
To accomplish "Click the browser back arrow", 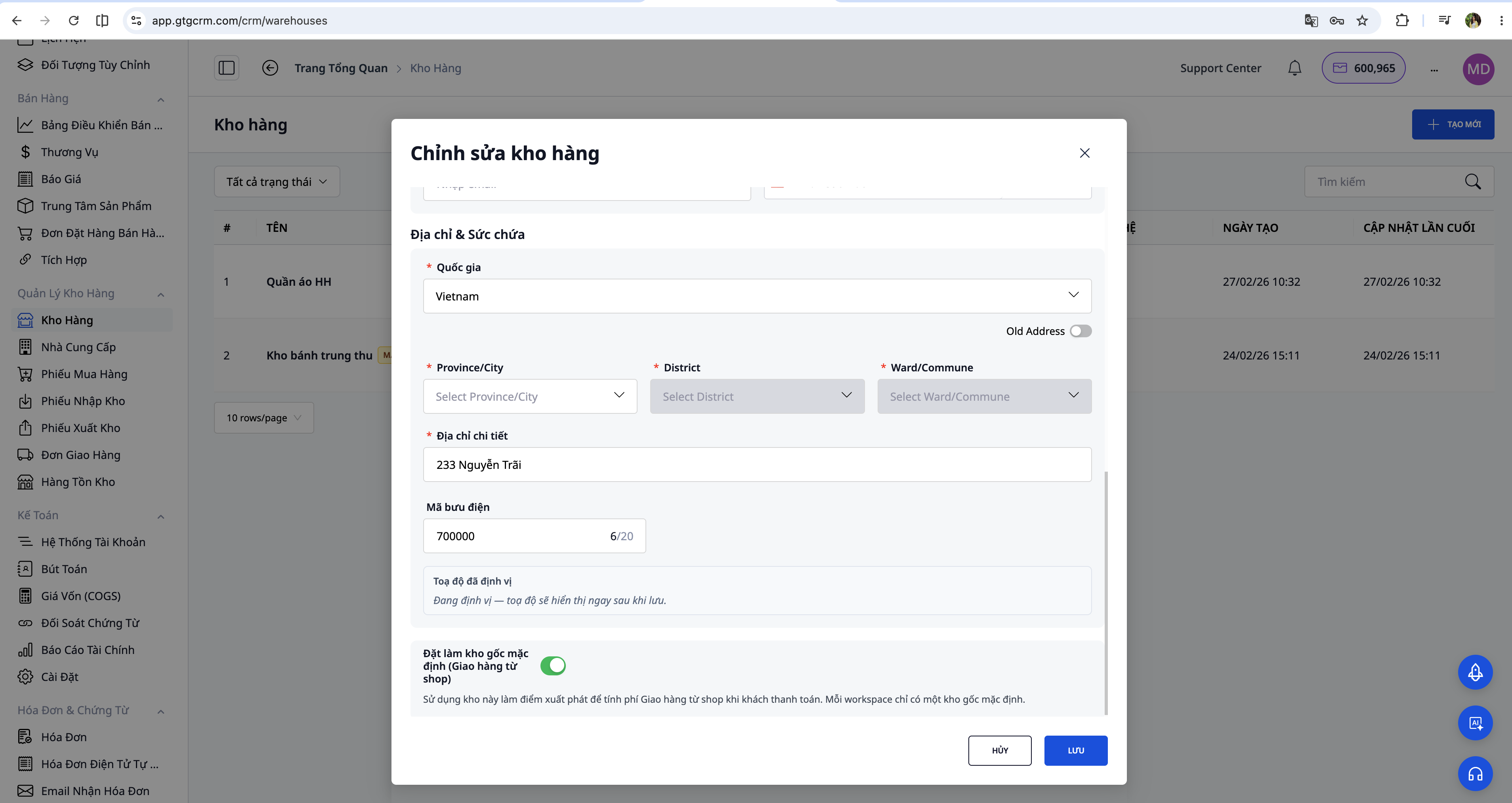I will (x=17, y=21).
